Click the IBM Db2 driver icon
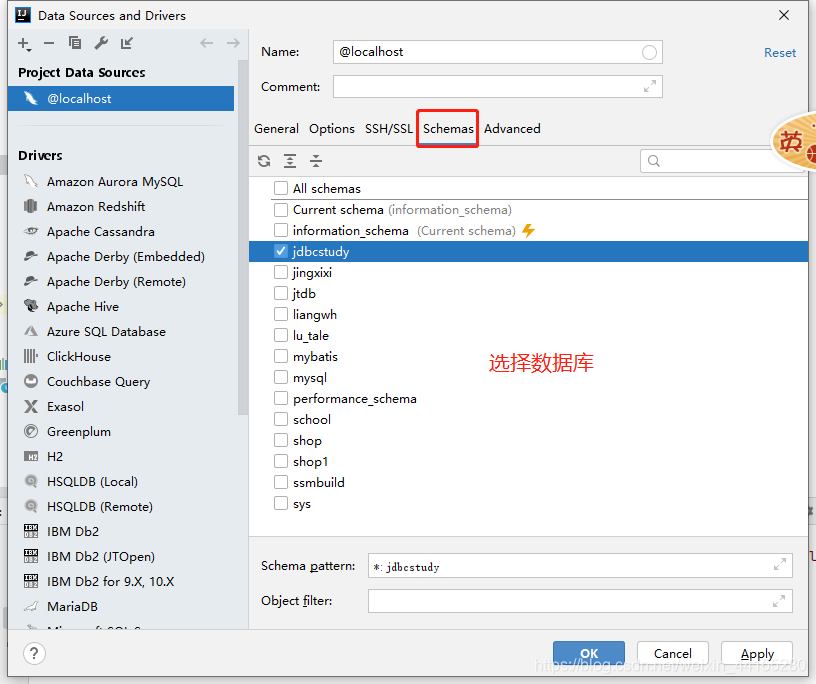This screenshot has width=816, height=684. tap(31, 531)
